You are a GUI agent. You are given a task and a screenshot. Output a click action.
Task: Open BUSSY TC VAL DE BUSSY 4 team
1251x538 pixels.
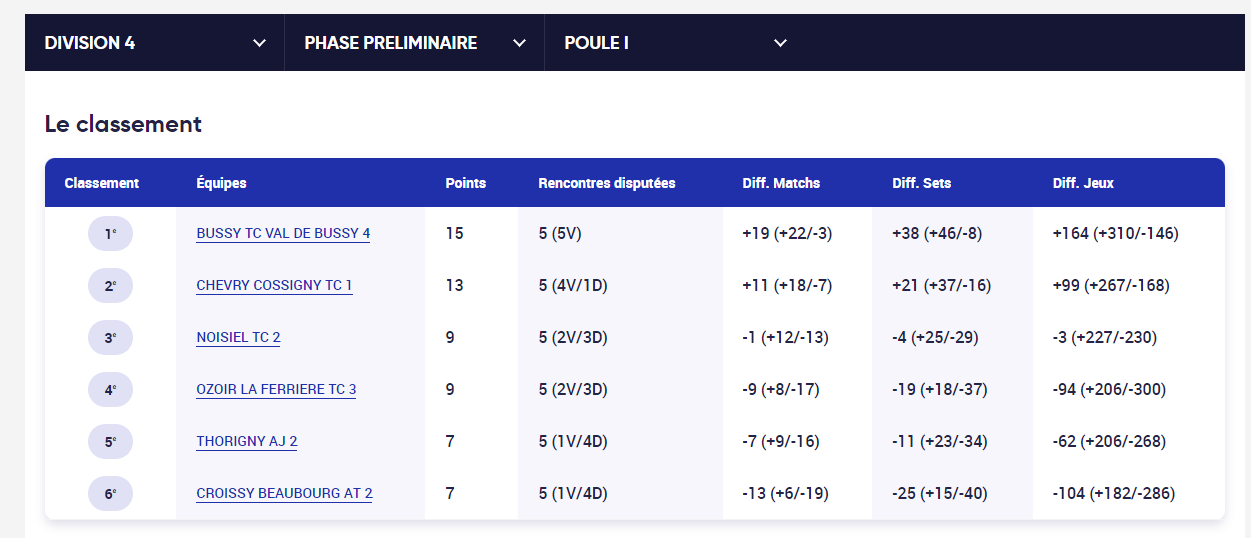pos(283,233)
